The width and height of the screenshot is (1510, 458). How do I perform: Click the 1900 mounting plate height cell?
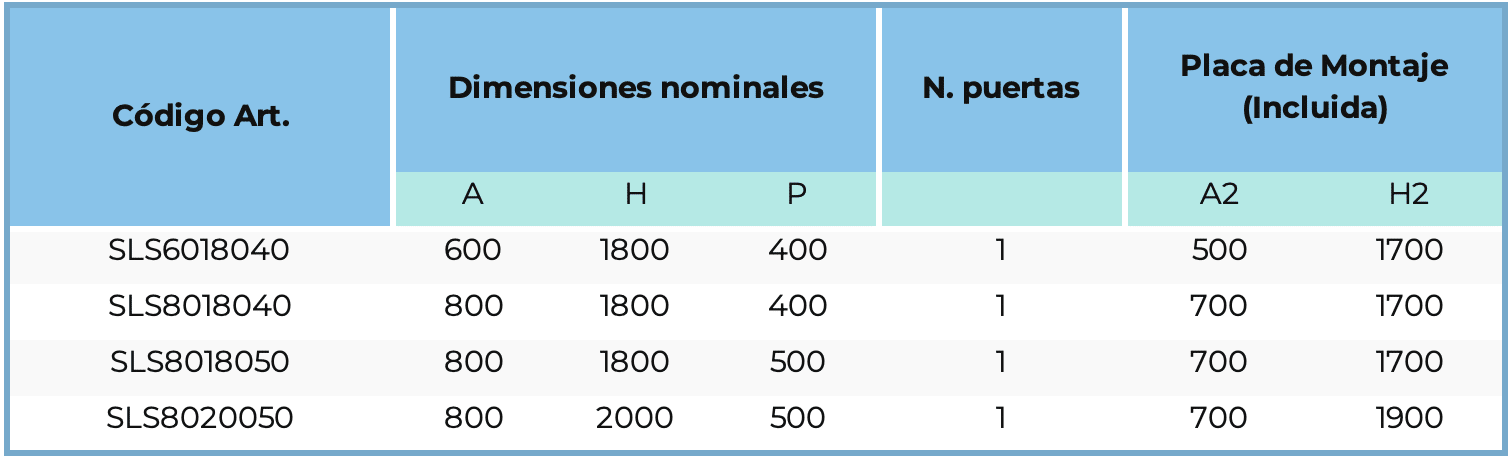point(1409,418)
